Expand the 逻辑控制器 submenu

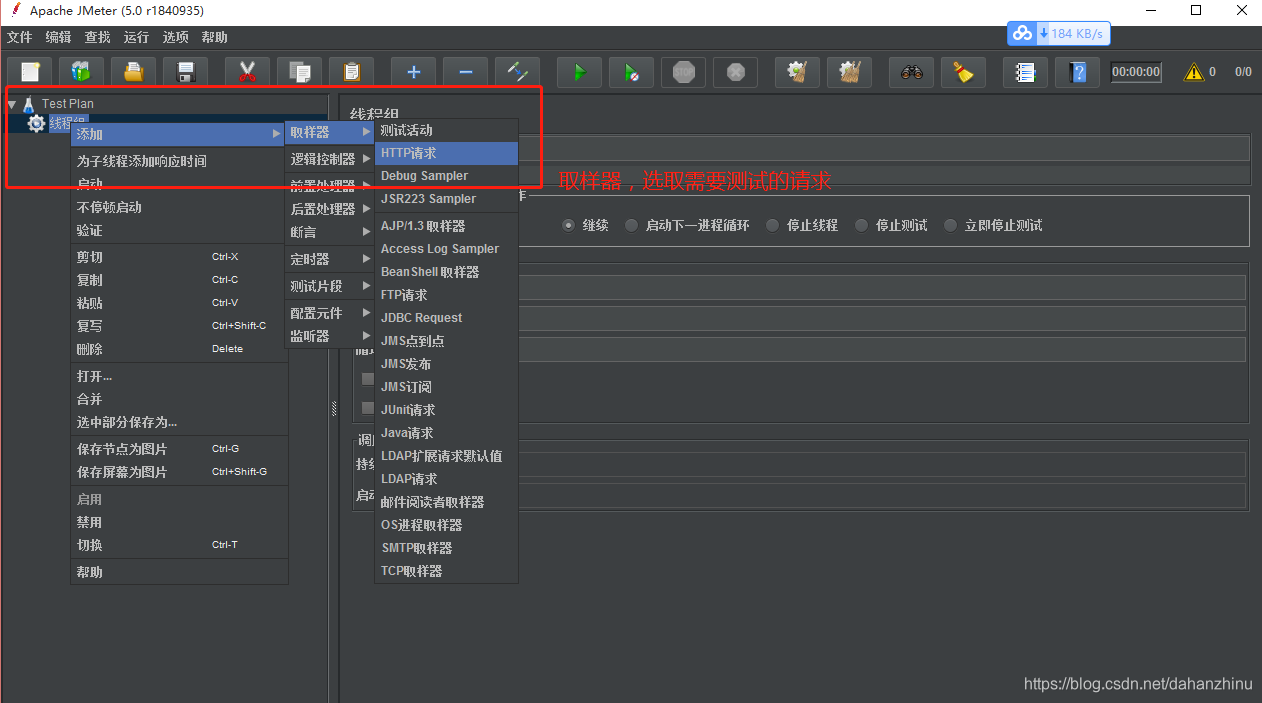click(330, 159)
